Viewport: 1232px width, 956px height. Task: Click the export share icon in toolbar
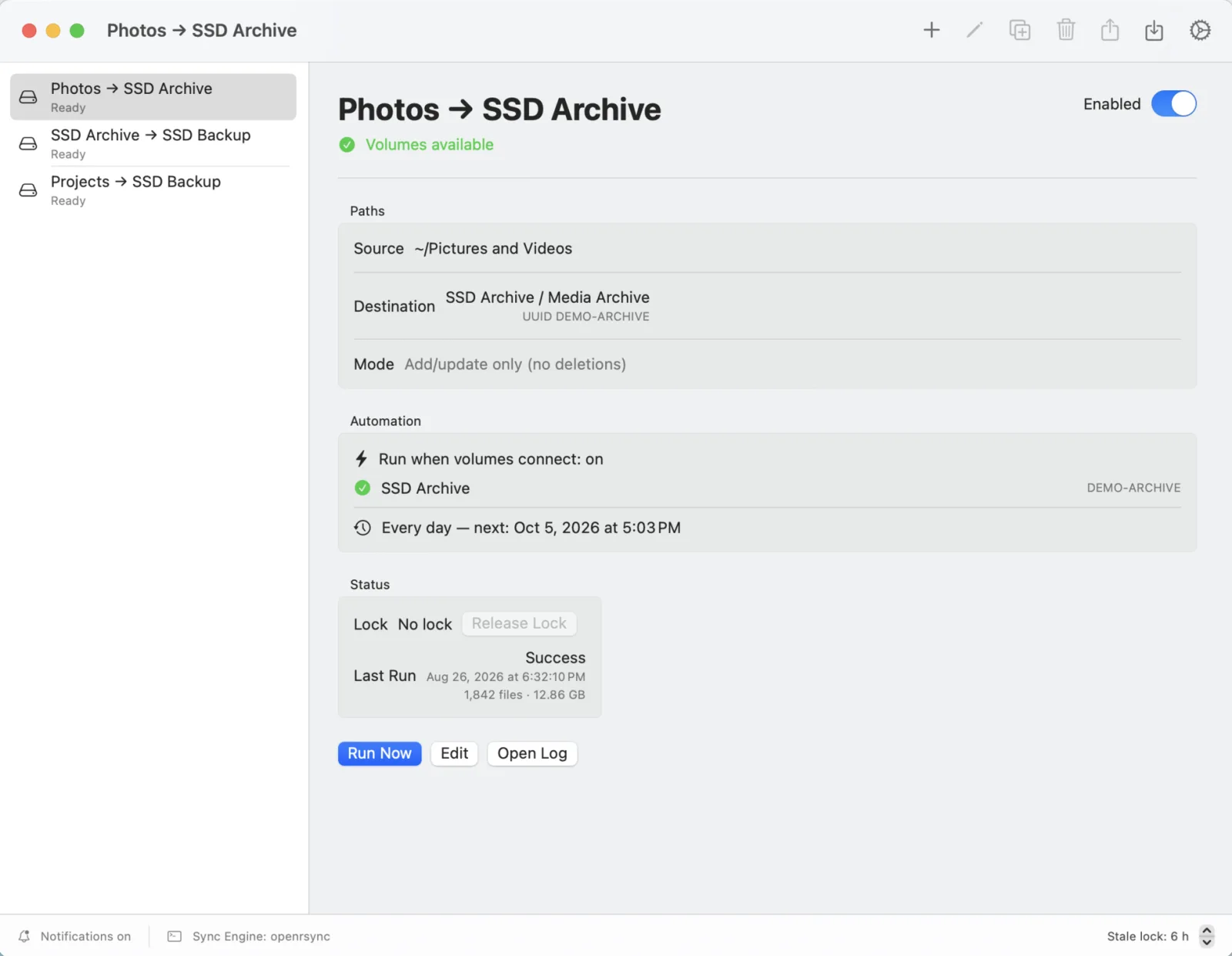[x=1110, y=30]
